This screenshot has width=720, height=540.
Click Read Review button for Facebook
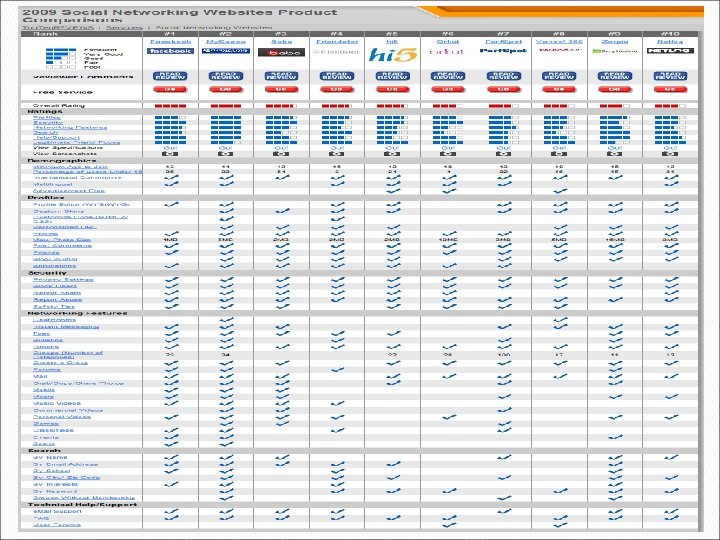(170, 76)
